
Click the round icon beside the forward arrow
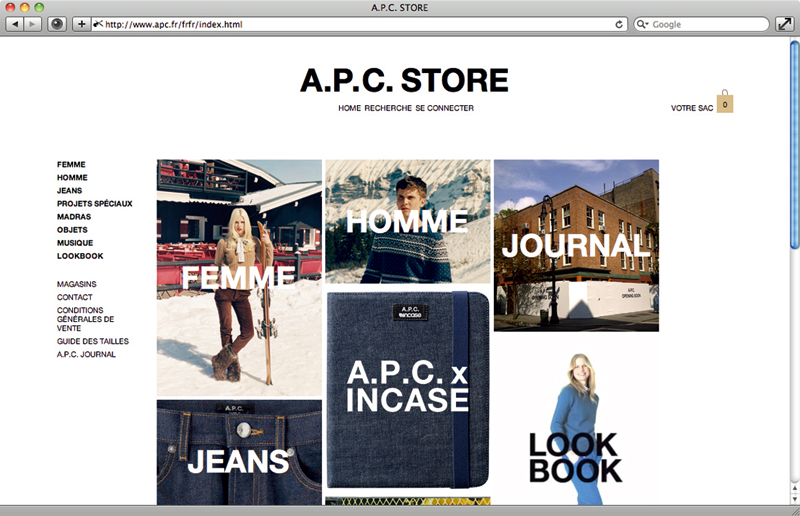point(57,24)
